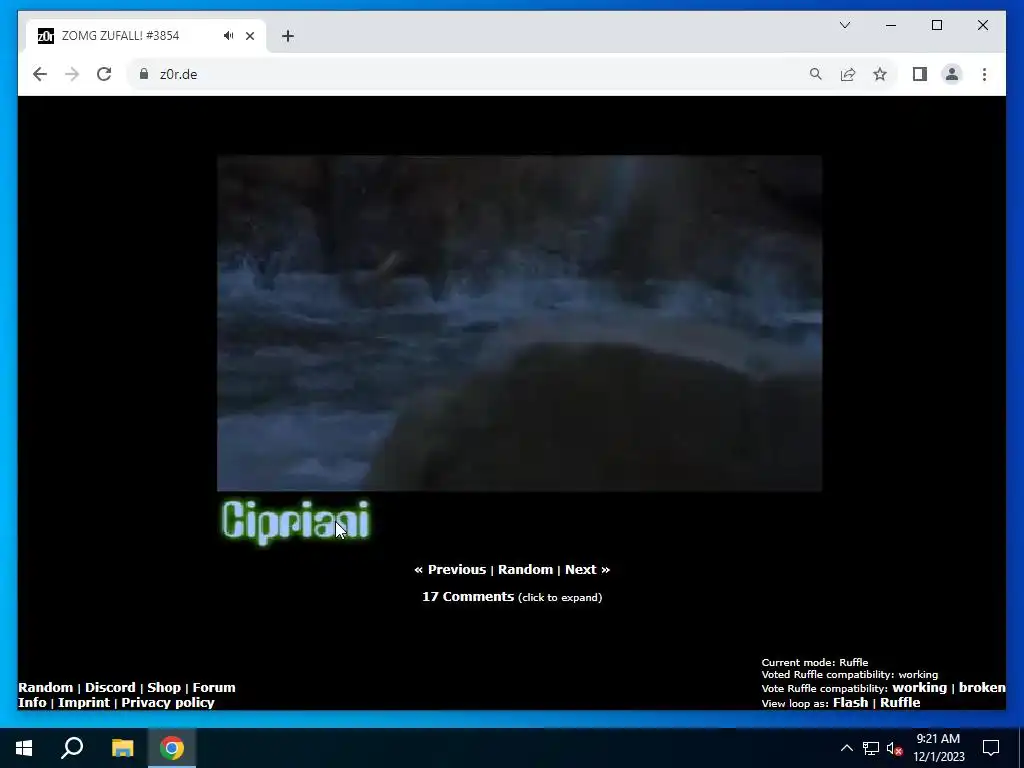
Task: Open the Random link in the footer
Action: [x=45, y=687]
